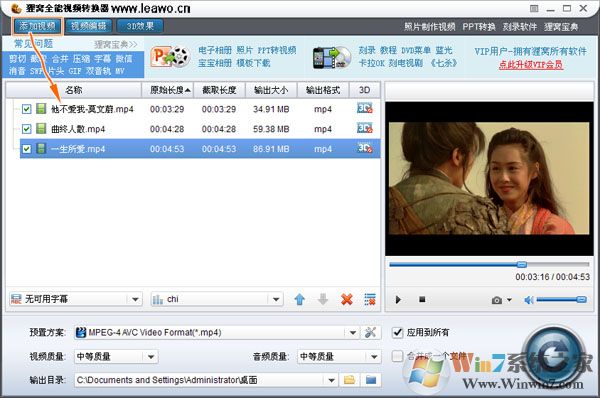
Task: Click the 添加视频 add video button
Action: tap(37, 26)
